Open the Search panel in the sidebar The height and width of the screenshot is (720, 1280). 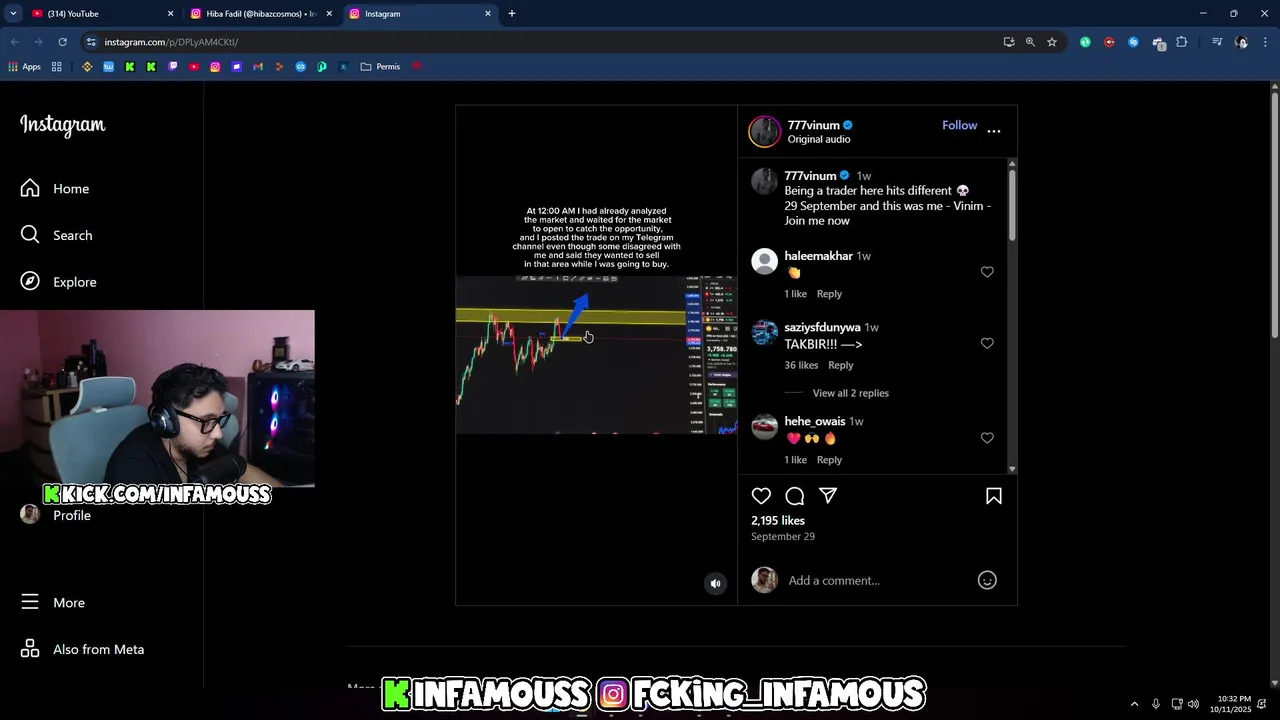(x=57, y=235)
